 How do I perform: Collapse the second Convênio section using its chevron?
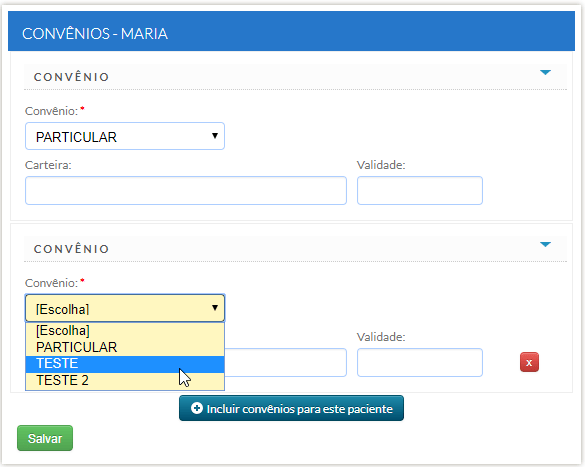coord(545,244)
